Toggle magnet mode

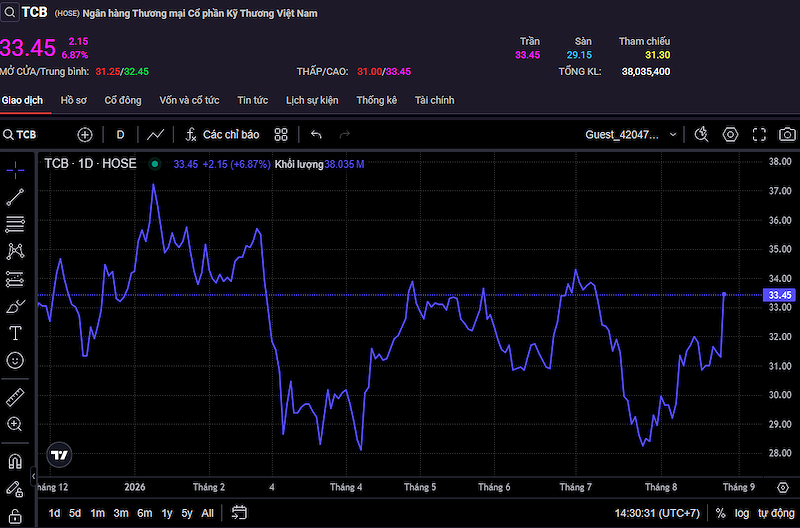point(15,462)
